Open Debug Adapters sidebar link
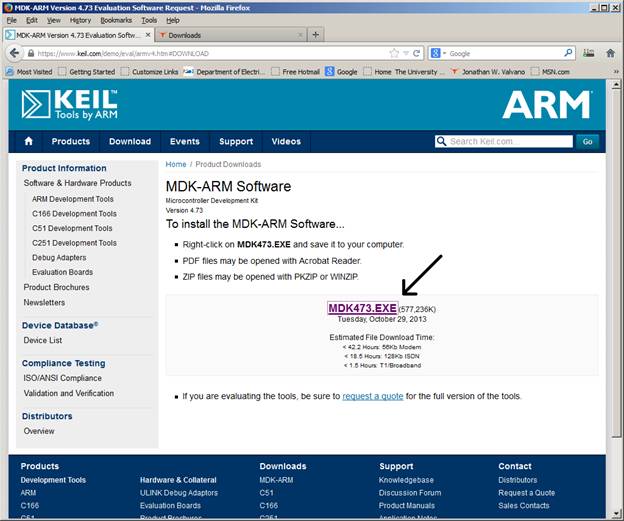624x521 pixels. 59,258
